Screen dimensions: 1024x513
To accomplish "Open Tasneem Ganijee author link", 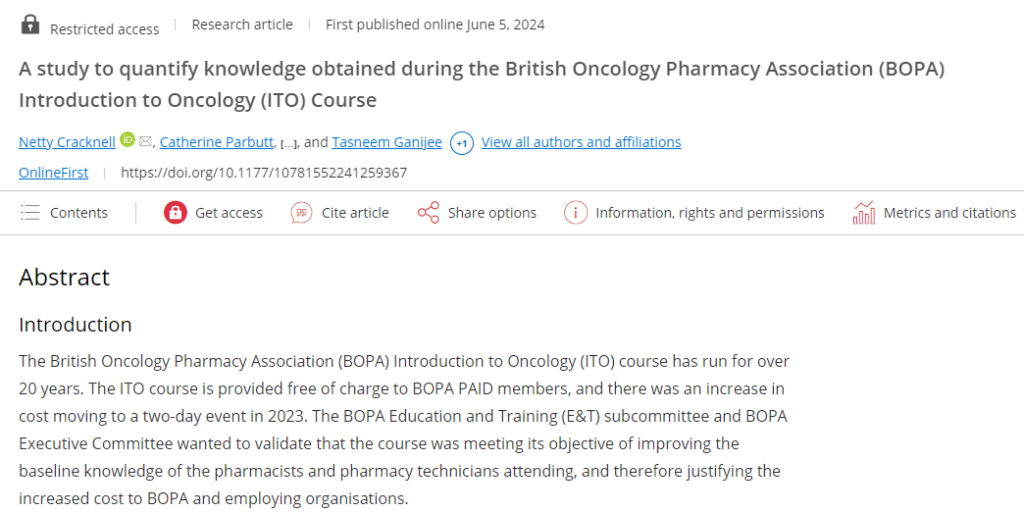I will pyautogui.click(x=387, y=142).
